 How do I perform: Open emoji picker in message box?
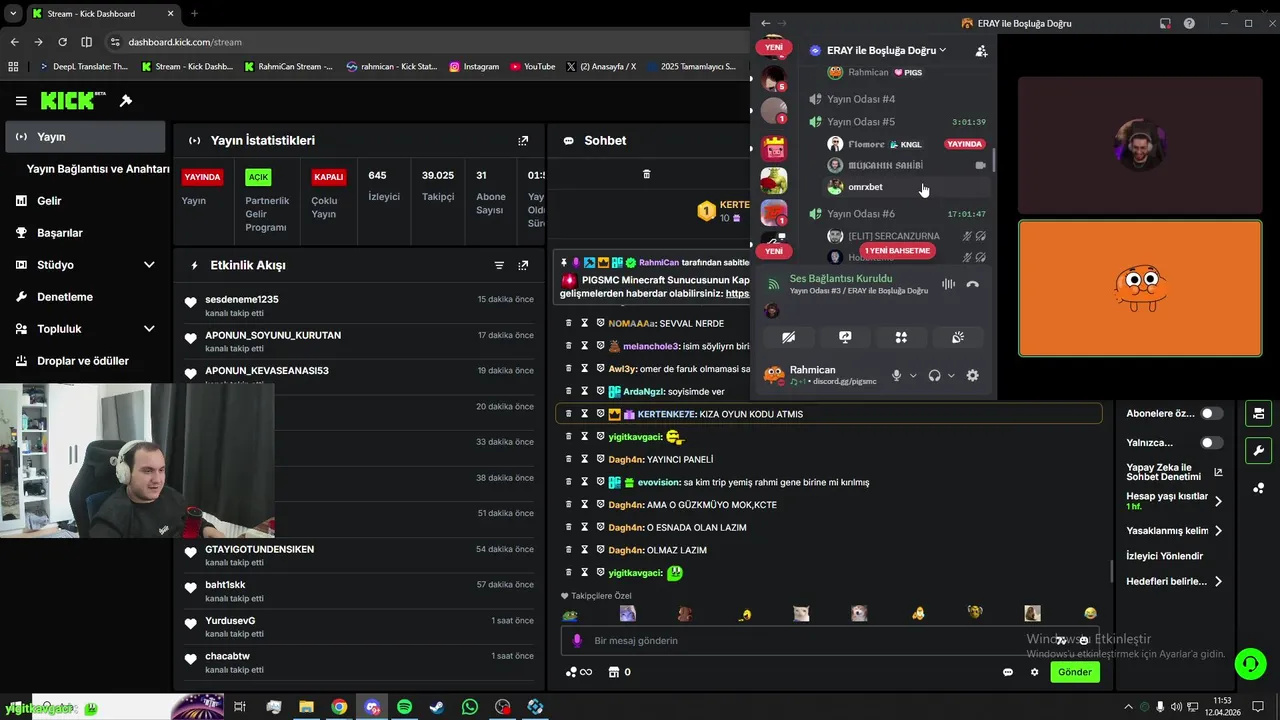coord(1083,641)
